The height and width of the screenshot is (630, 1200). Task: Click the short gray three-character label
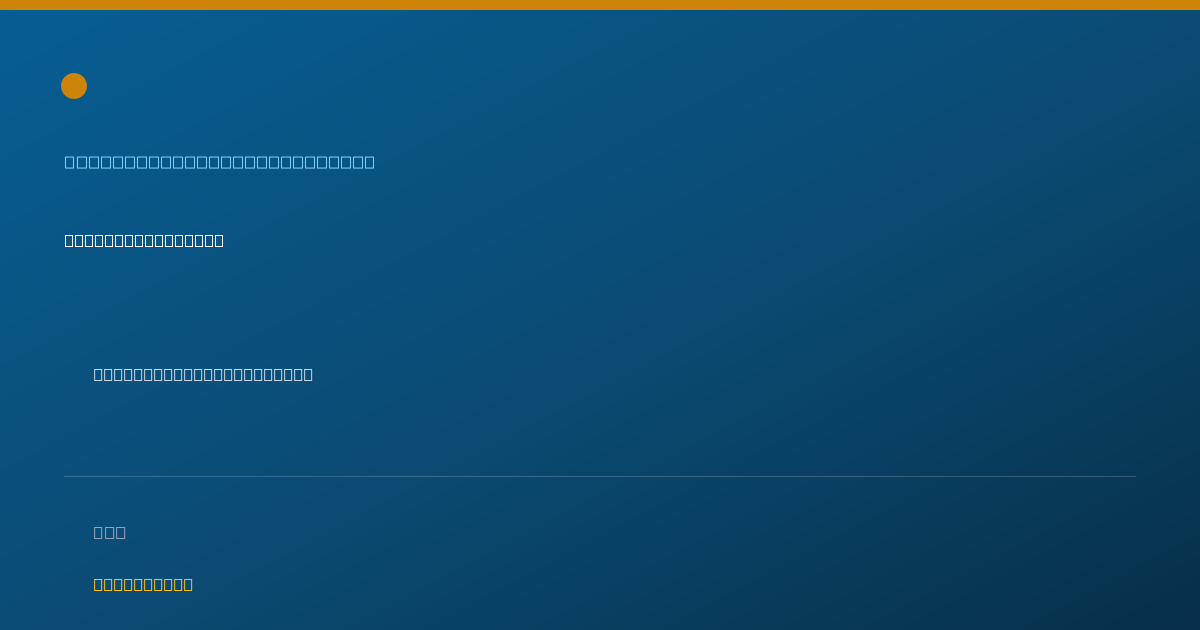pyautogui.click(x=110, y=532)
